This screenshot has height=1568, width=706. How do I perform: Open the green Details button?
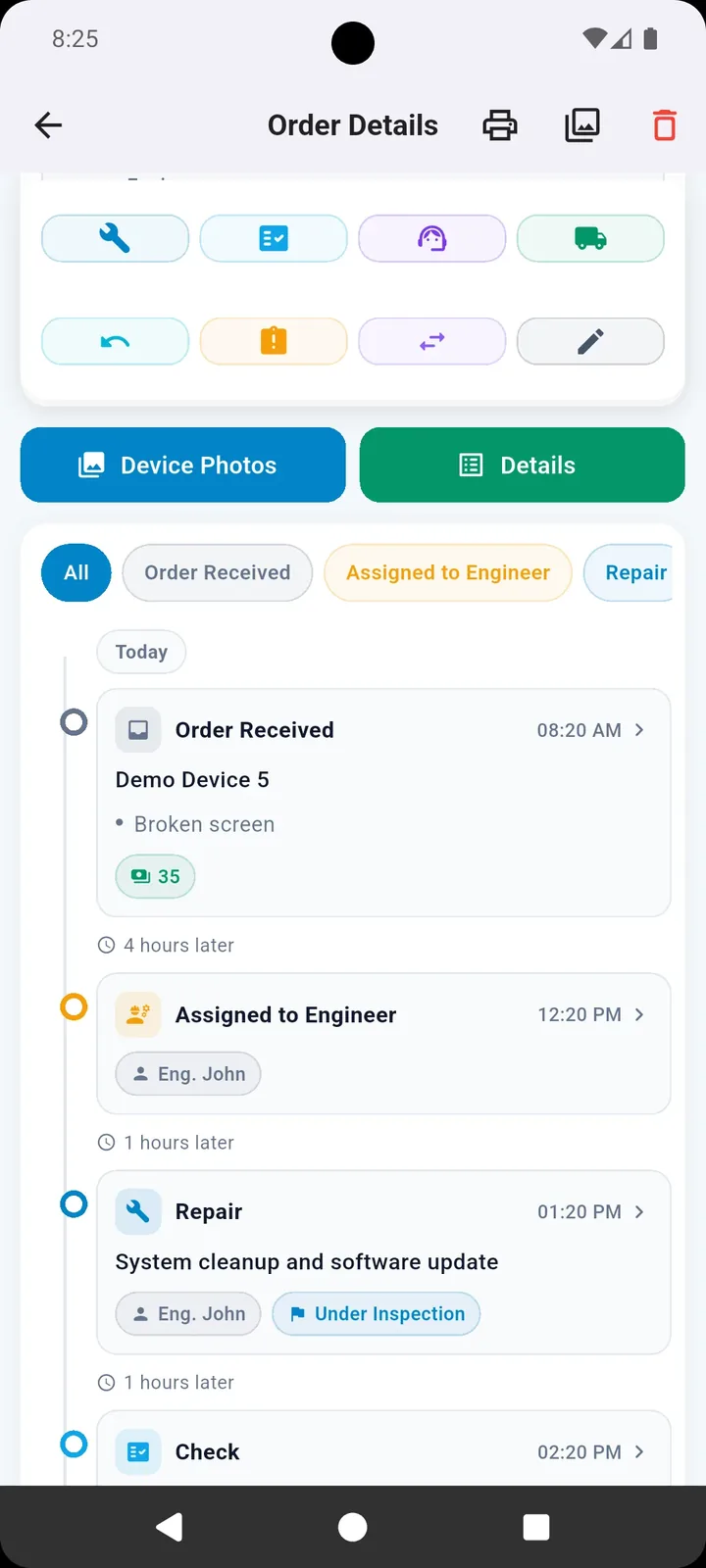pyautogui.click(x=523, y=465)
